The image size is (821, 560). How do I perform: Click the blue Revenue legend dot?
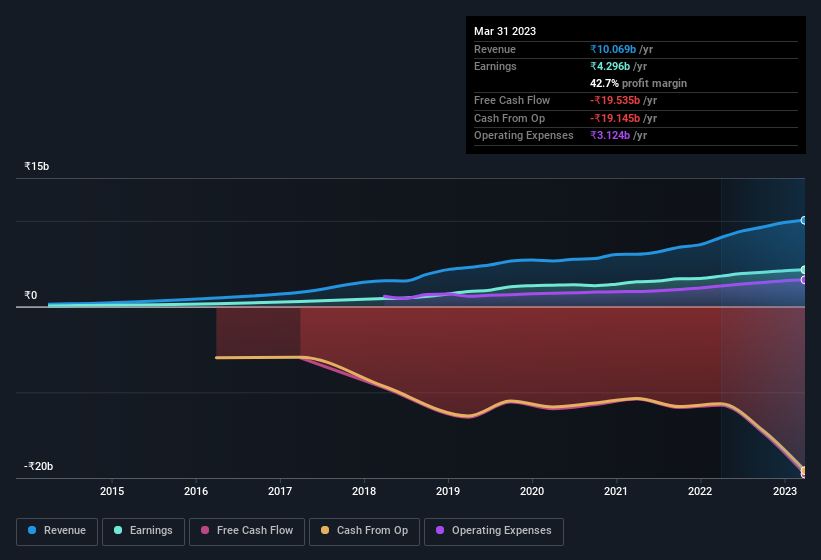point(33,531)
